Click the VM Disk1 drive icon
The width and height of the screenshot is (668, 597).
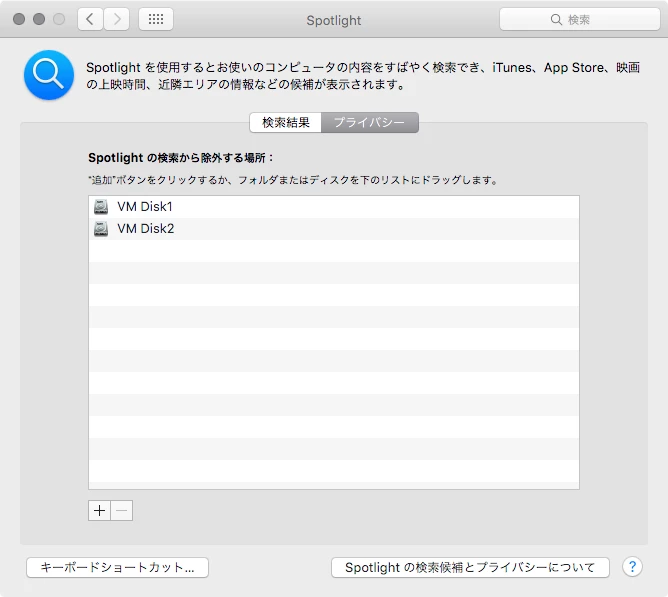tap(101, 207)
